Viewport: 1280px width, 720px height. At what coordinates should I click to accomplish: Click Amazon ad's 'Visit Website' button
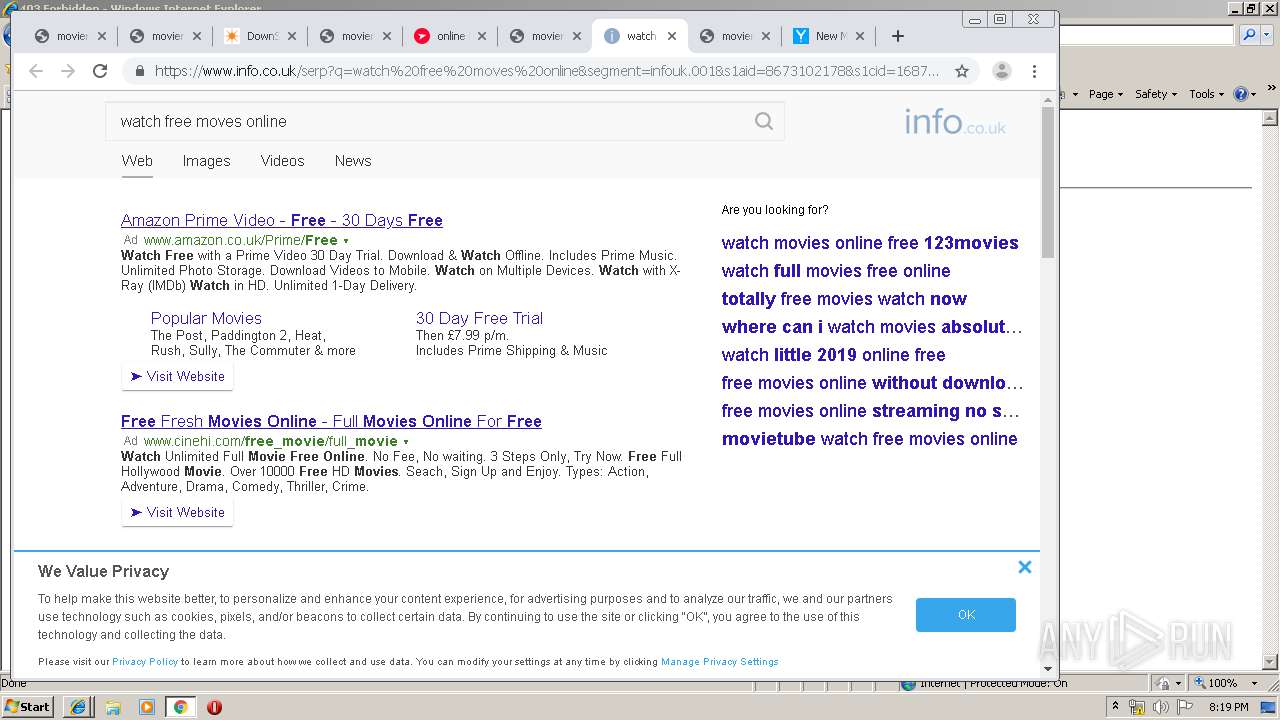point(177,377)
